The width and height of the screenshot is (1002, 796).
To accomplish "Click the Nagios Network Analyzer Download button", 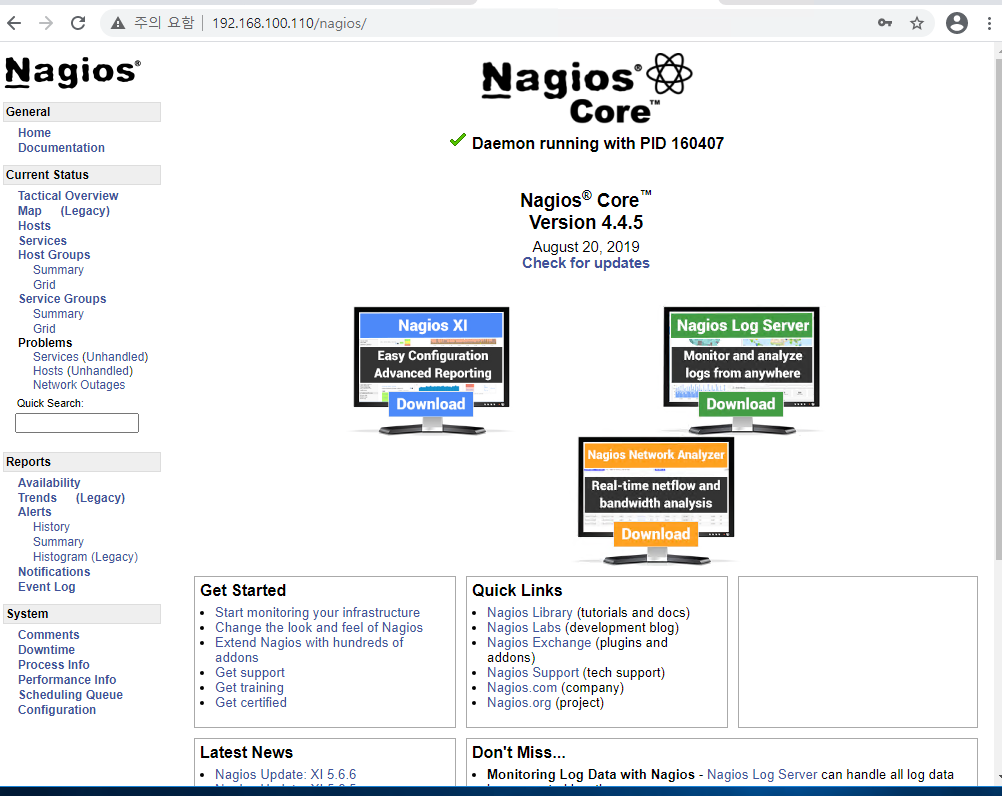I will click(656, 534).
